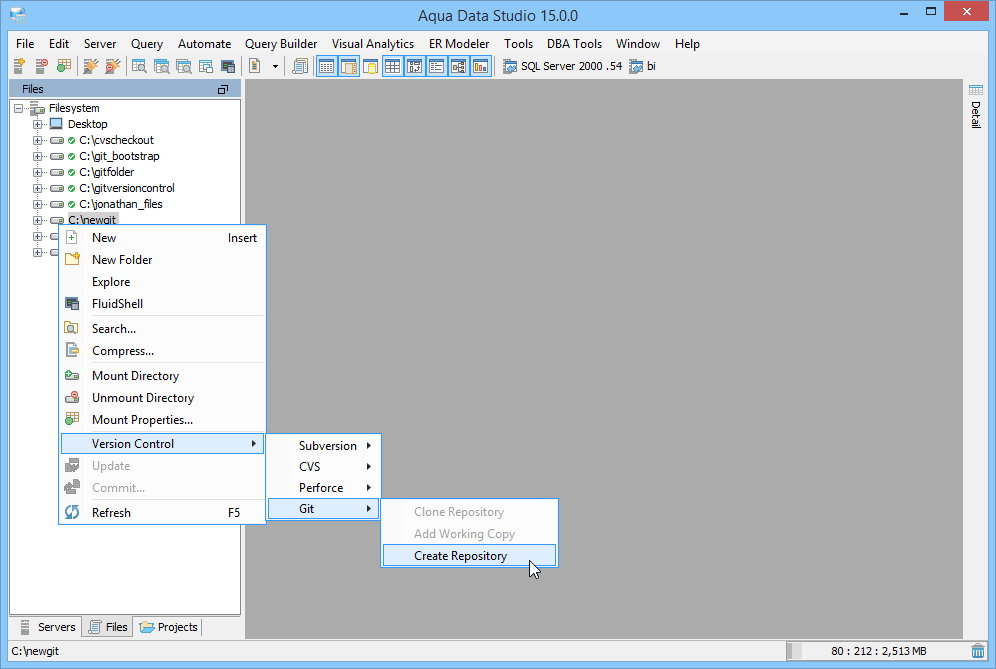Image resolution: width=996 pixels, height=669 pixels.
Task: Click the Unregister Server icon with minus sign
Action: [x=41, y=66]
